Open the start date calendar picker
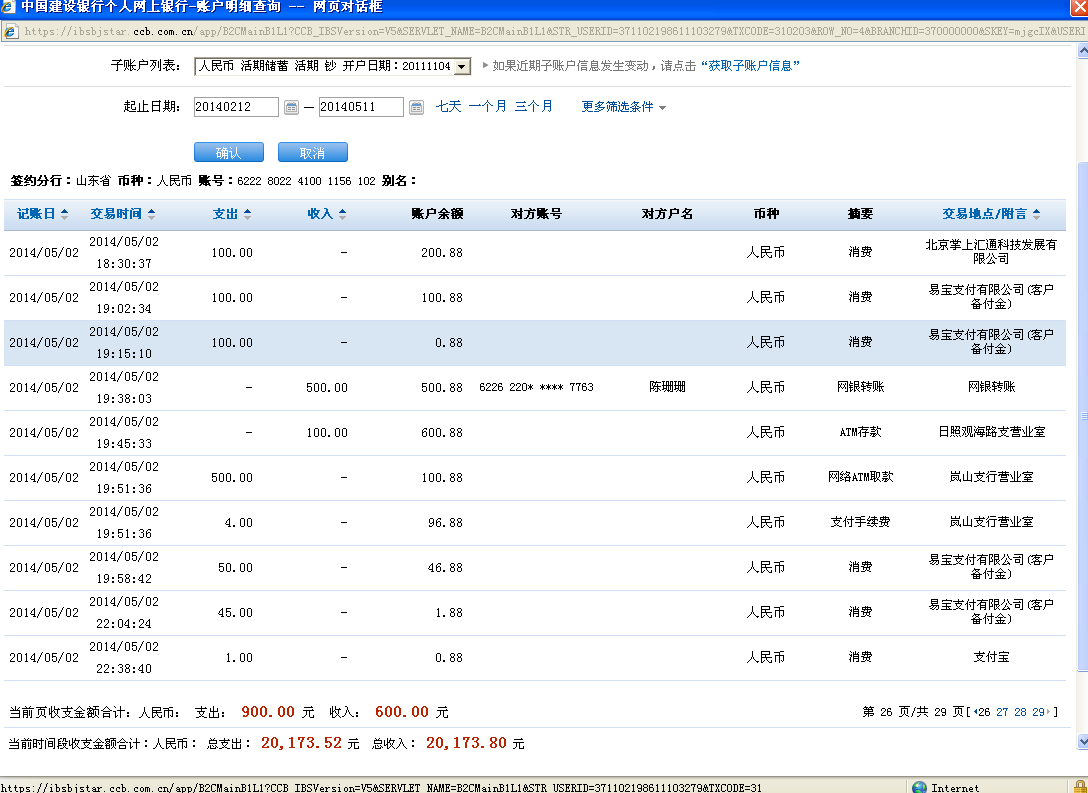This screenshot has width=1088, height=793. click(291, 107)
